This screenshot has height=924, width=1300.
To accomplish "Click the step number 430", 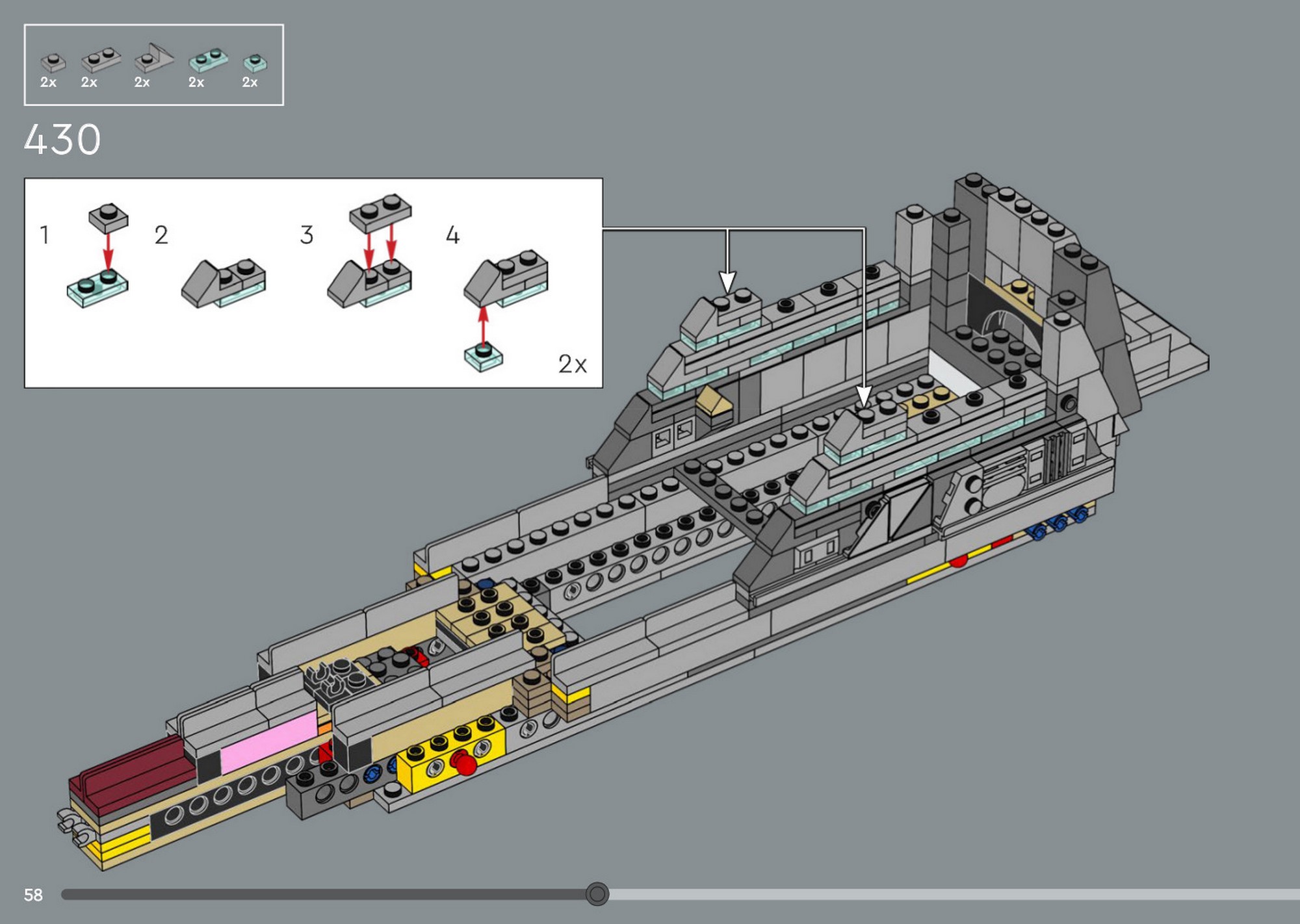I will pos(62,139).
